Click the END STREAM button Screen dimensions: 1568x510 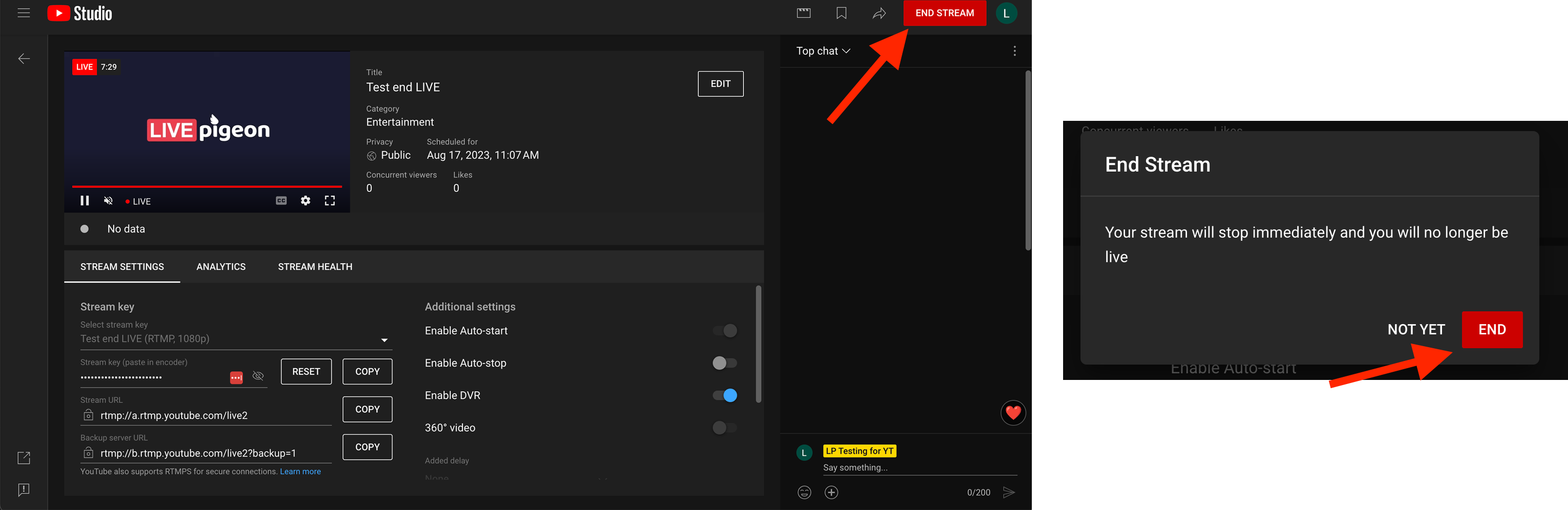[x=945, y=13]
